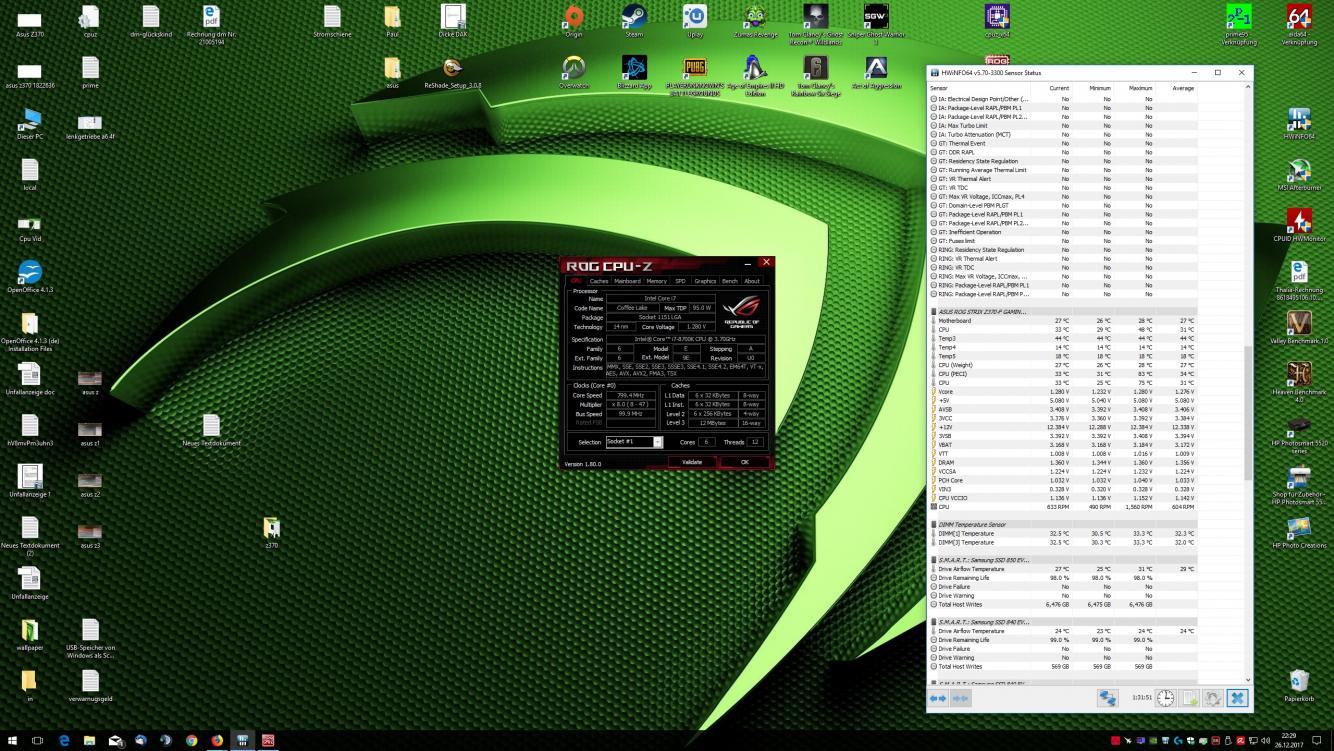The width and height of the screenshot is (1334, 751).
Task: Select the Motherboard temperature row
Action: 1062,321
